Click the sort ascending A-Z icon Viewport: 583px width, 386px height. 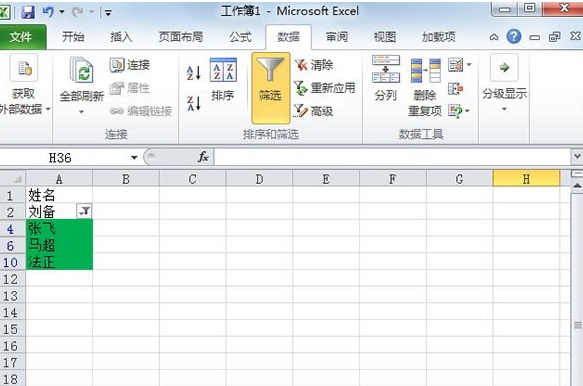pos(194,73)
